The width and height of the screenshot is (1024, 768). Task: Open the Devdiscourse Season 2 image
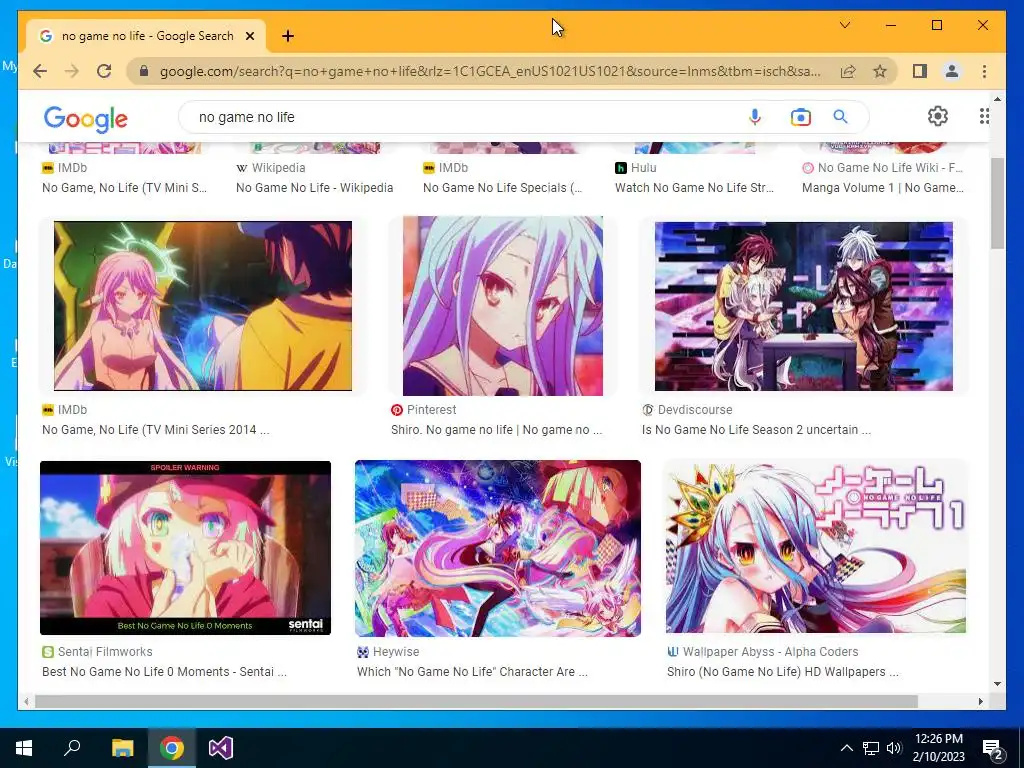[804, 306]
